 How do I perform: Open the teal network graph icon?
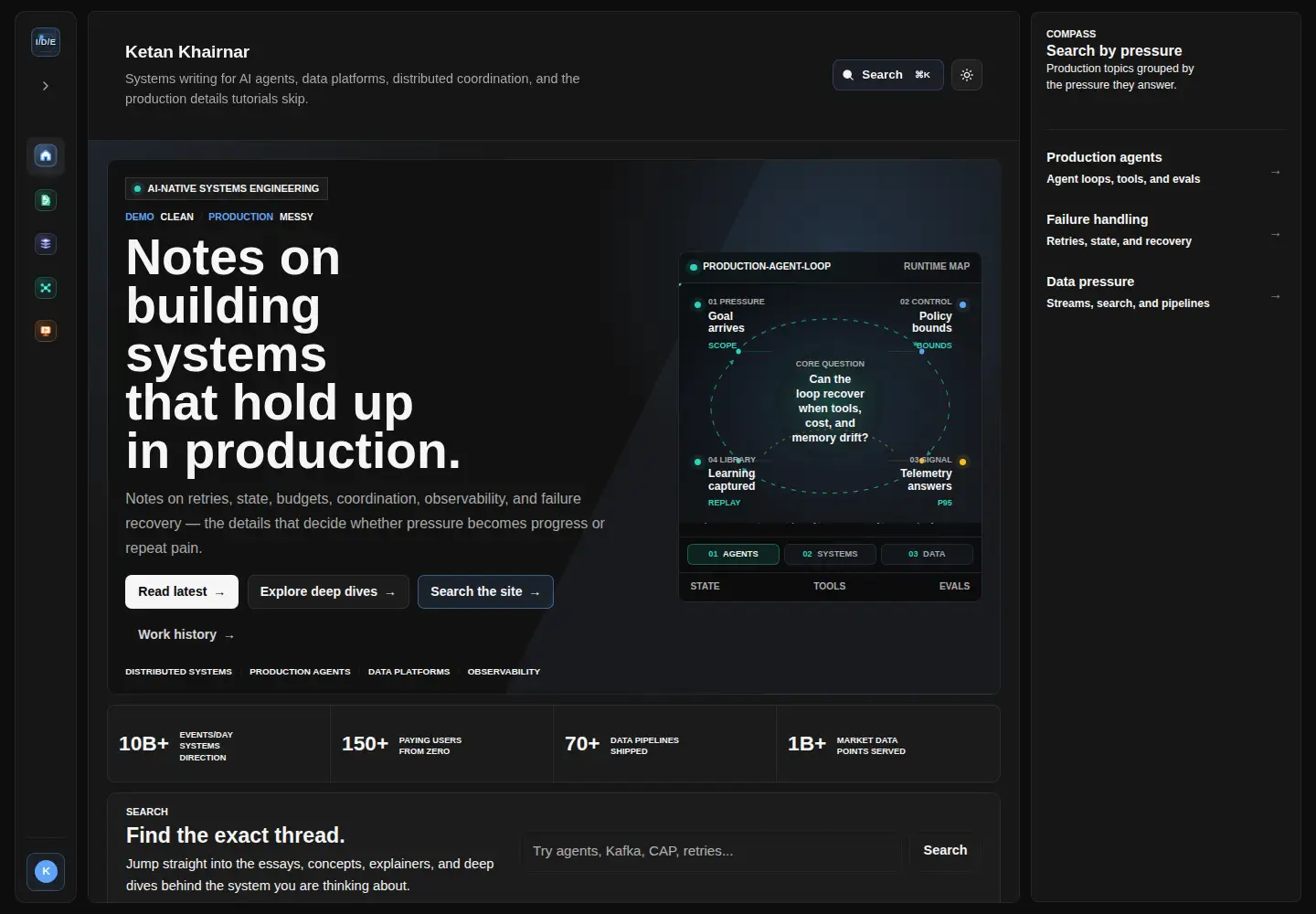click(46, 288)
